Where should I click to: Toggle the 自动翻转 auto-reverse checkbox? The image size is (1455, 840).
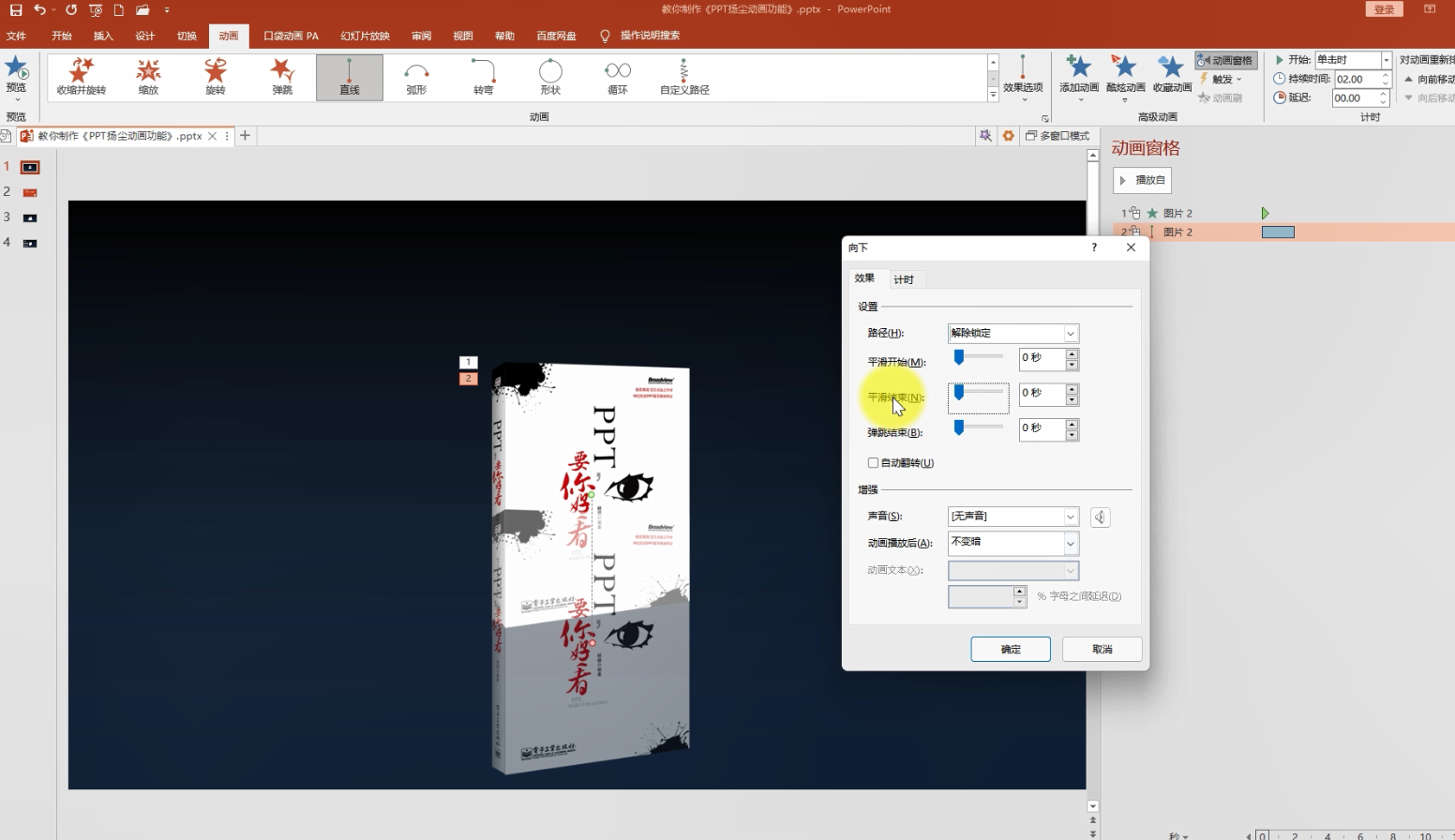tap(874, 463)
